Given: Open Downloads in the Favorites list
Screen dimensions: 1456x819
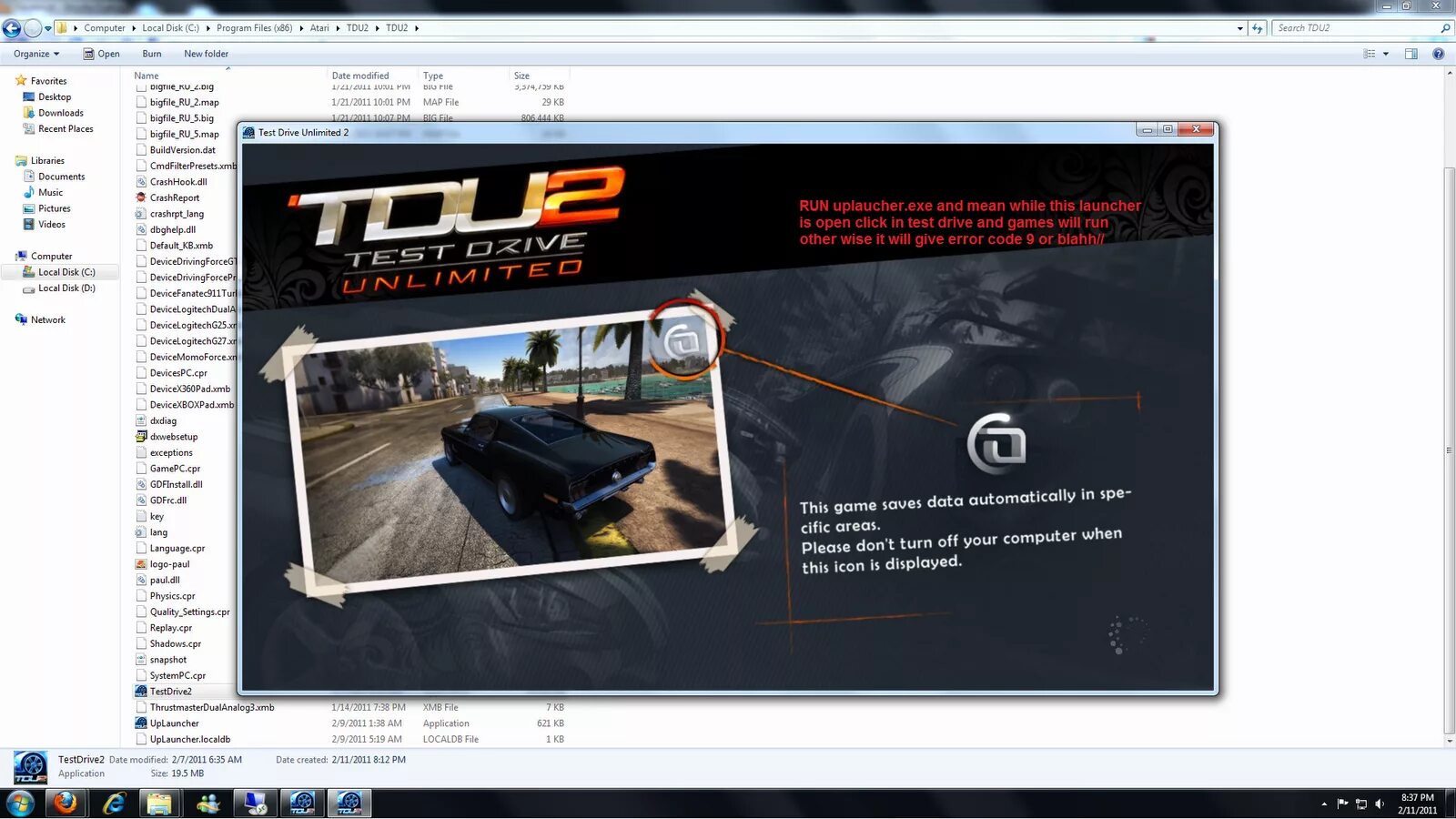Looking at the screenshot, I should click(61, 113).
